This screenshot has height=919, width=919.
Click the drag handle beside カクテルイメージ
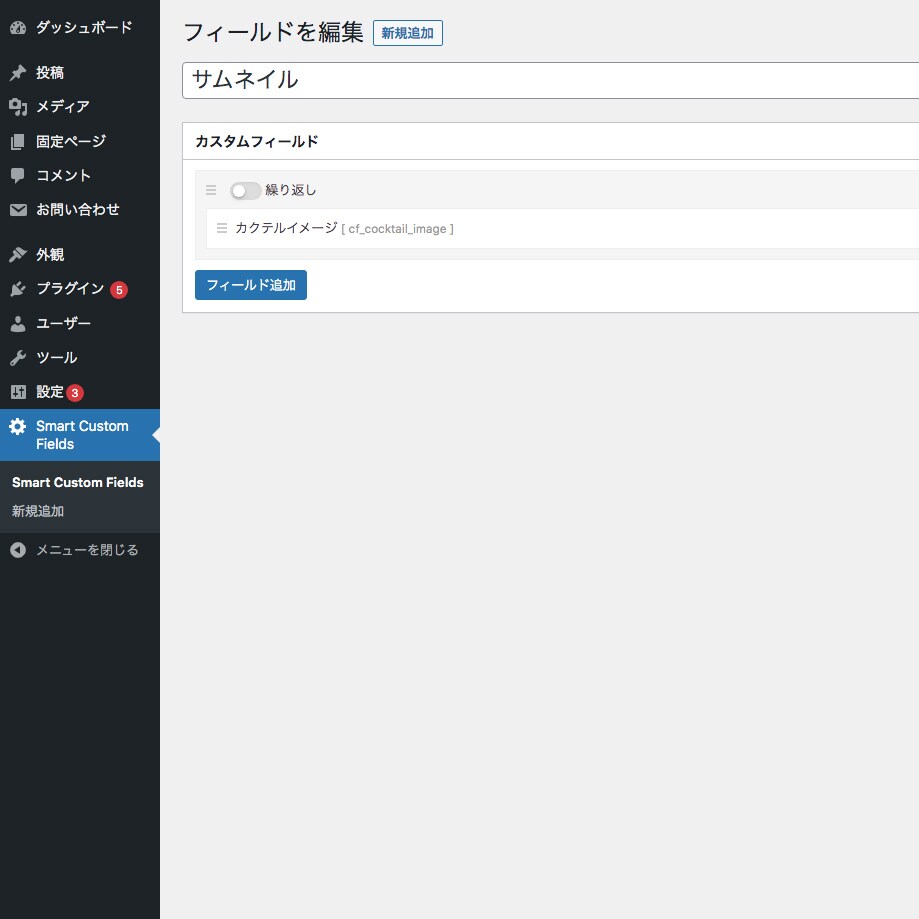[222, 228]
